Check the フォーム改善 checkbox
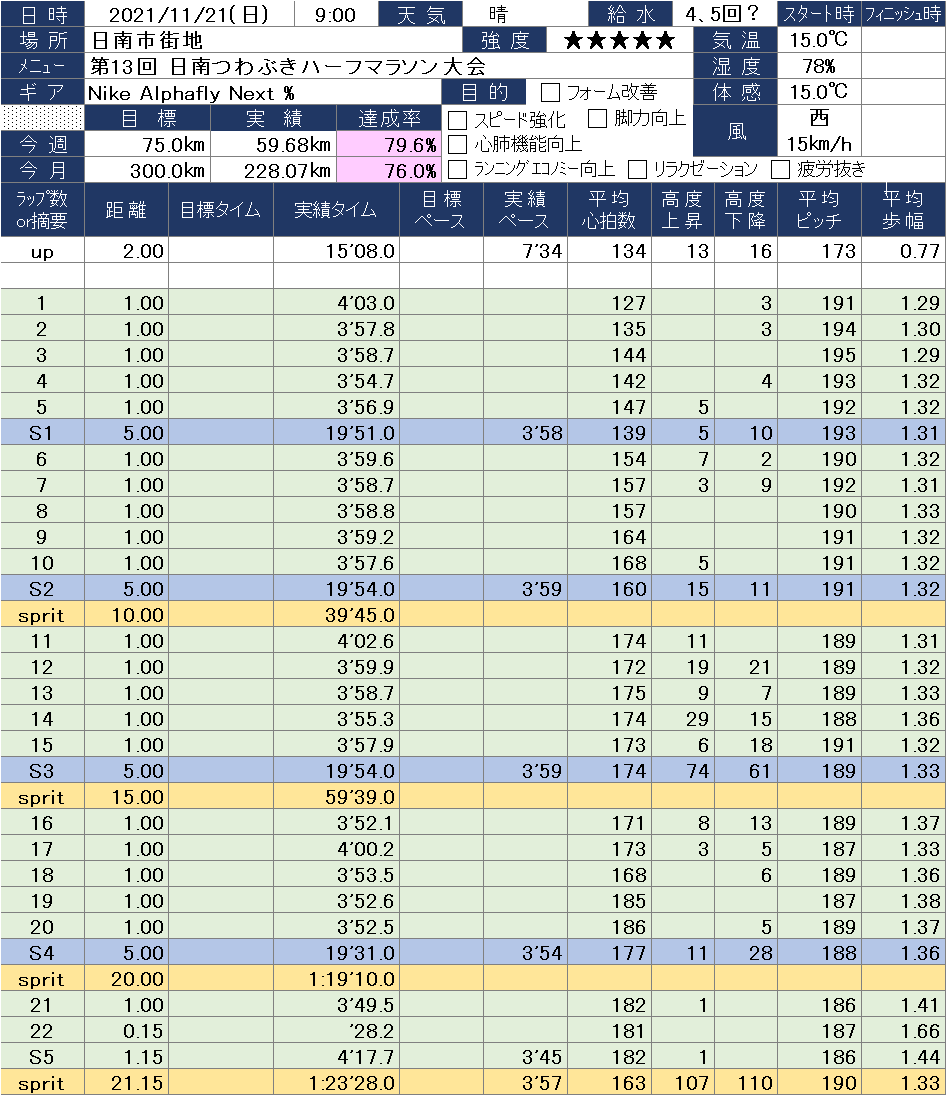Image resolution: width=946 pixels, height=1095 pixels. click(x=550, y=93)
